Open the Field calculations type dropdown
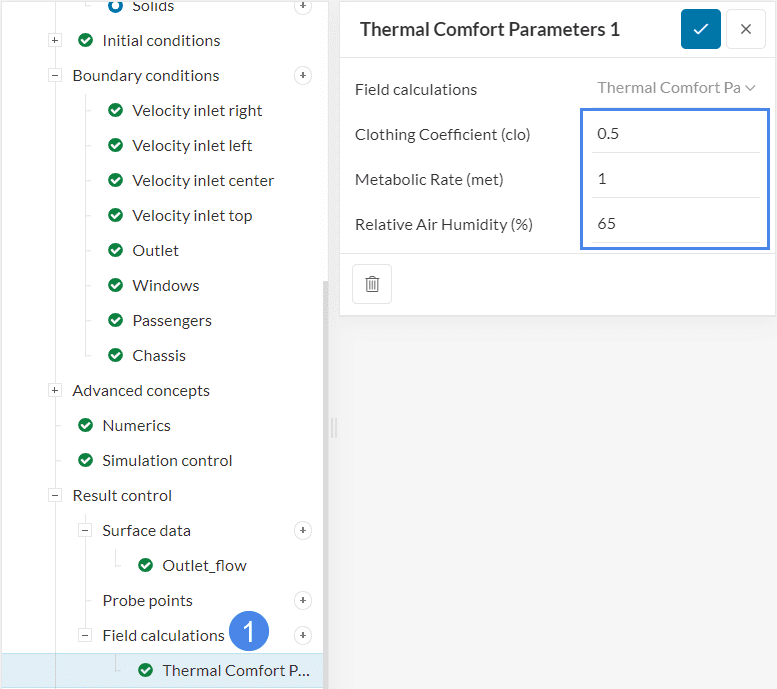Viewport: 777px width, 689px height. (x=676, y=88)
